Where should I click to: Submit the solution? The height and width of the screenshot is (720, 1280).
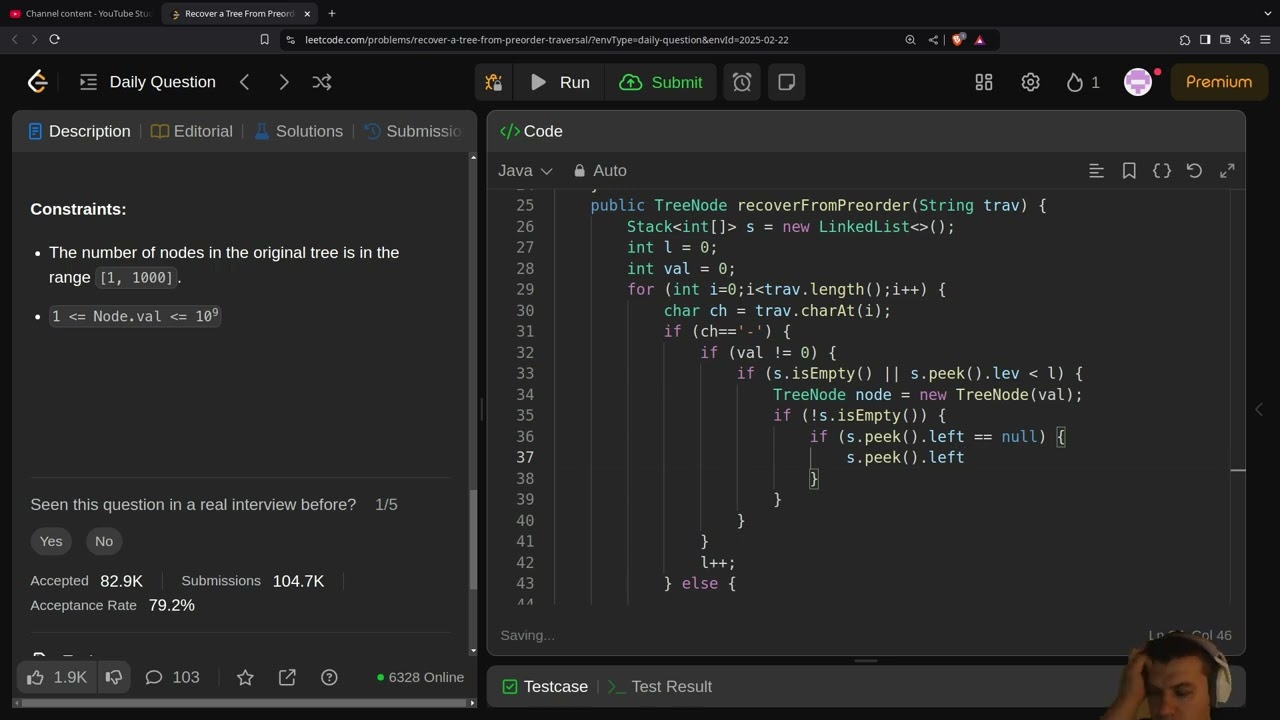[661, 82]
